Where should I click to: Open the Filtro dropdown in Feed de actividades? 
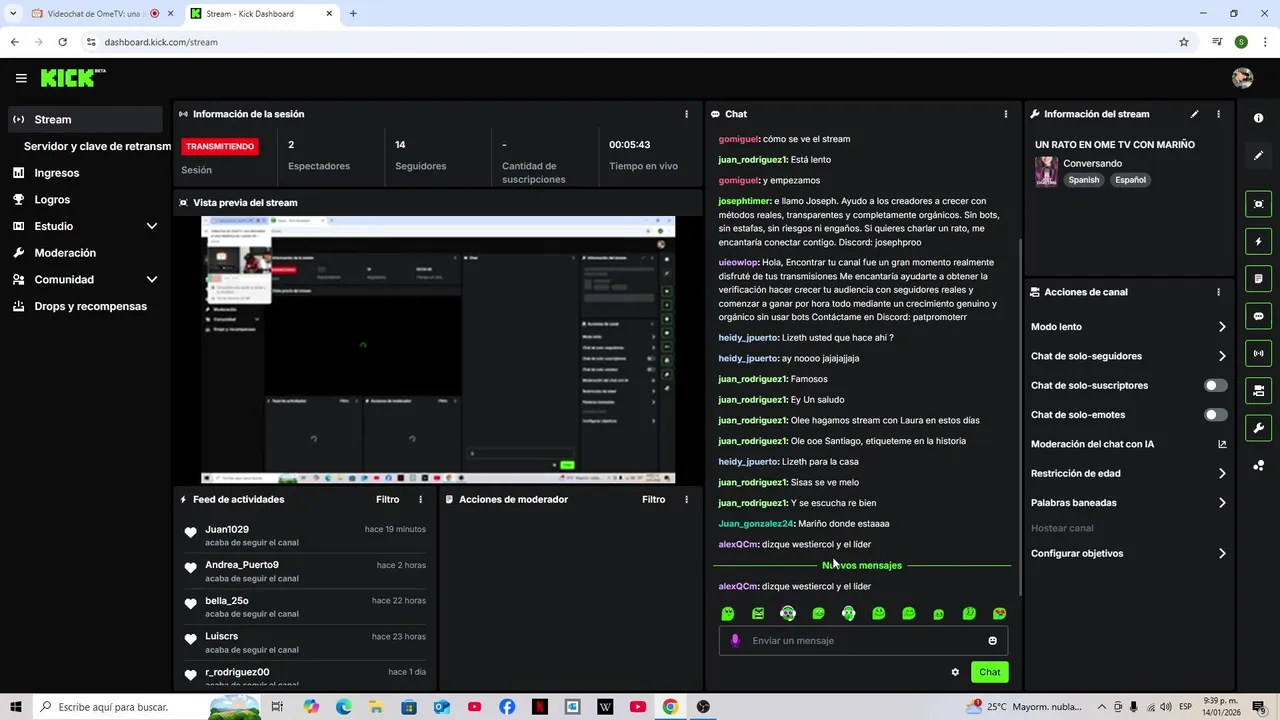pos(387,499)
